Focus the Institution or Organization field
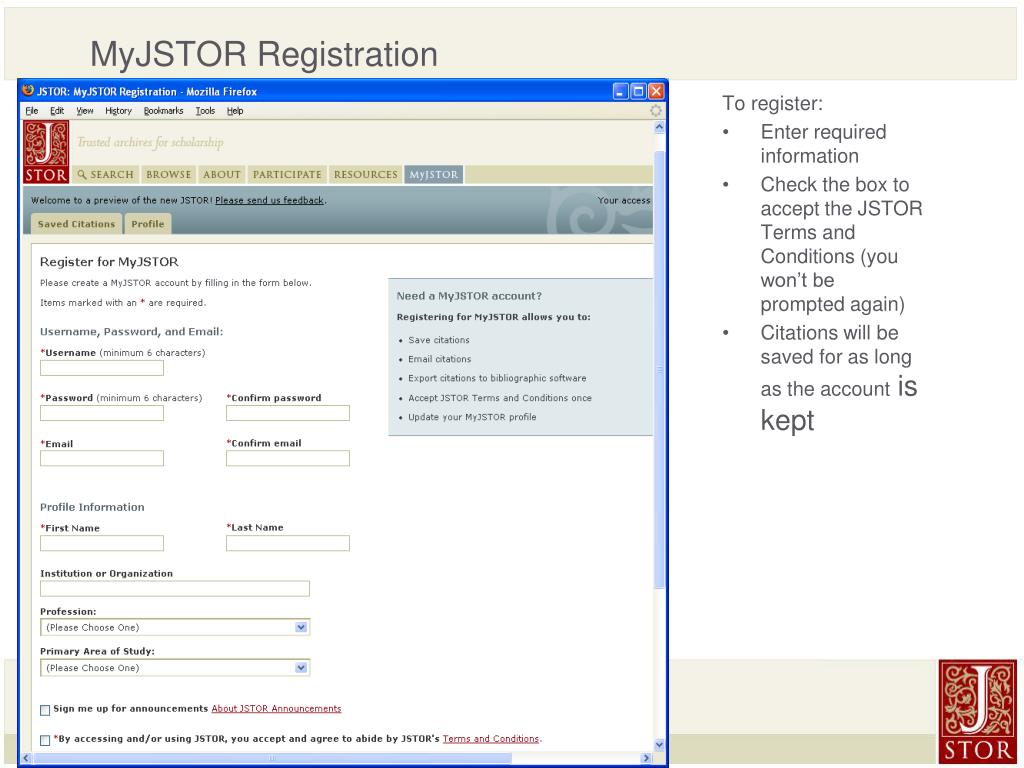This screenshot has width=1024, height=768. (x=175, y=589)
